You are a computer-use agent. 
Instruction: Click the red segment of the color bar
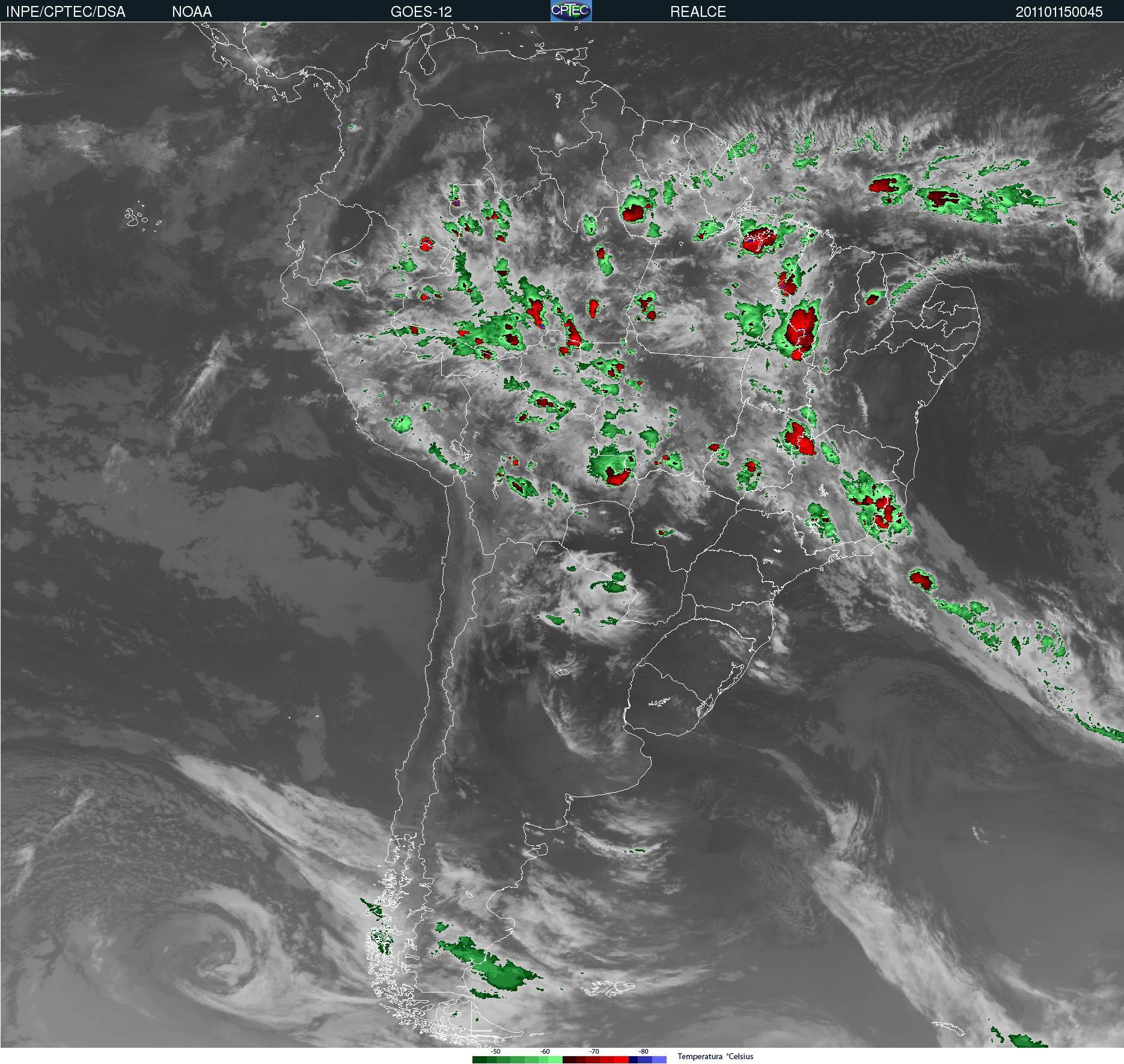click(596, 1060)
